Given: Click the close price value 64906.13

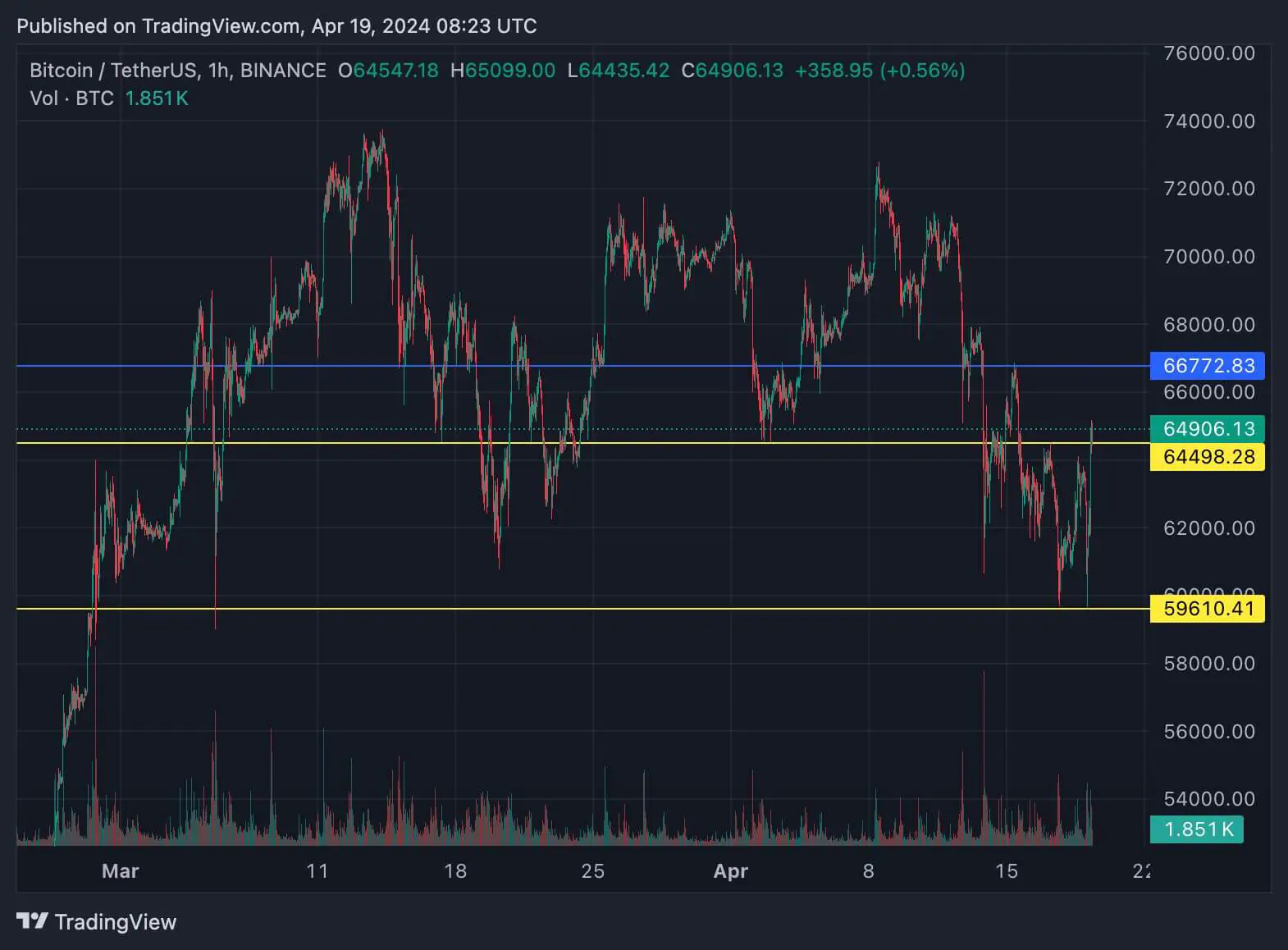Looking at the screenshot, I should 738,71.
